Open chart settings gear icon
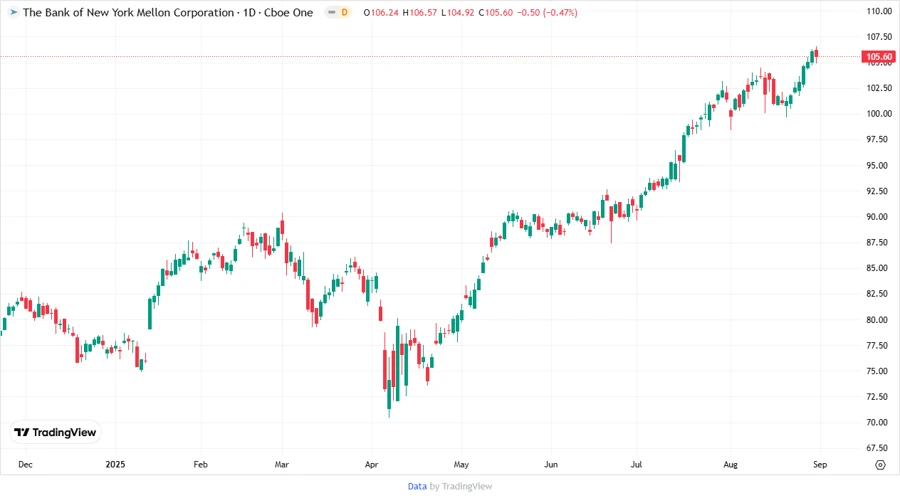 coord(880,465)
